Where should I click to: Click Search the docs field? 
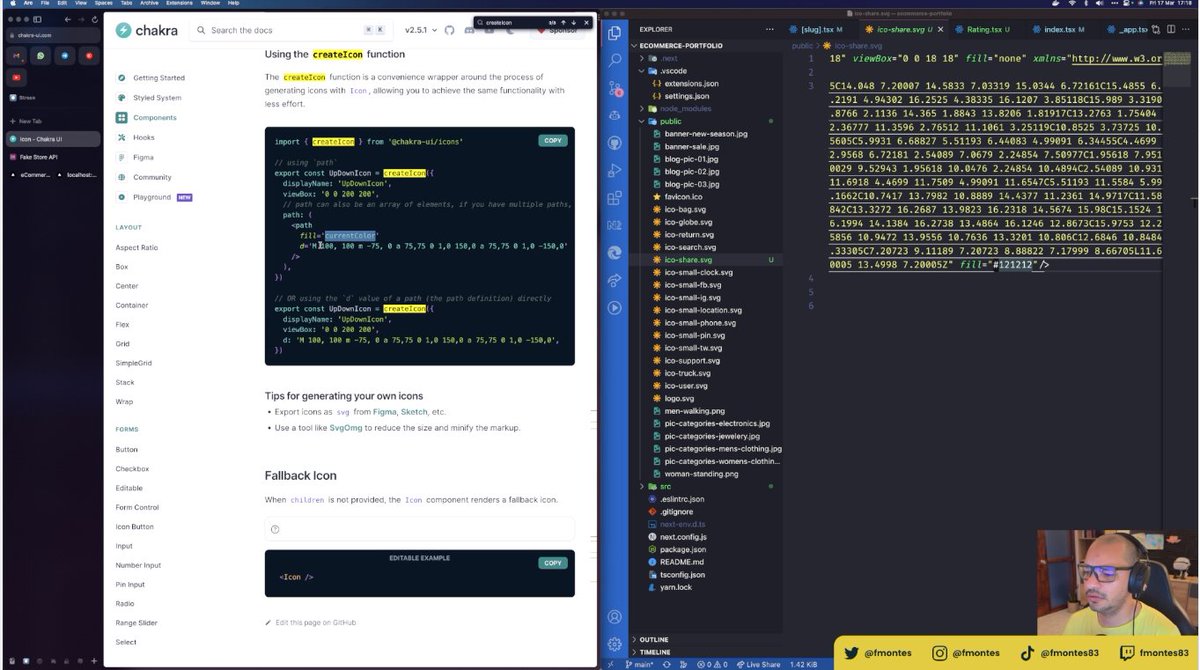(x=291, y=30)
